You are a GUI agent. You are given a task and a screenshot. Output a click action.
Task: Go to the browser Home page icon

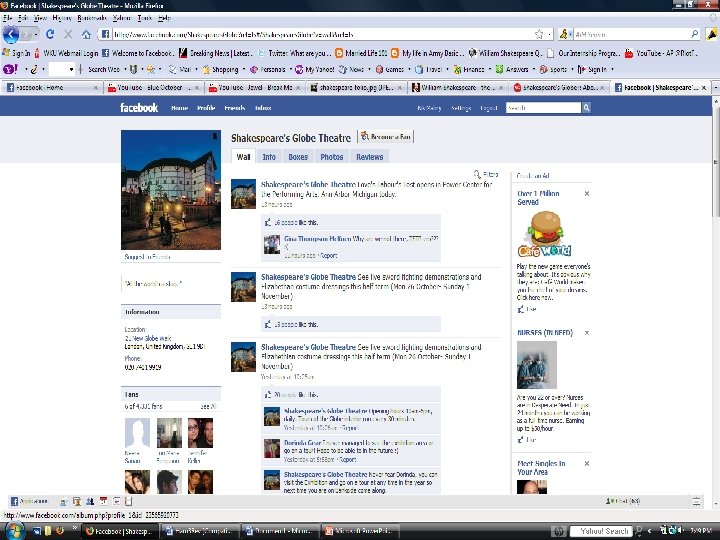click(x=86, y=34)
